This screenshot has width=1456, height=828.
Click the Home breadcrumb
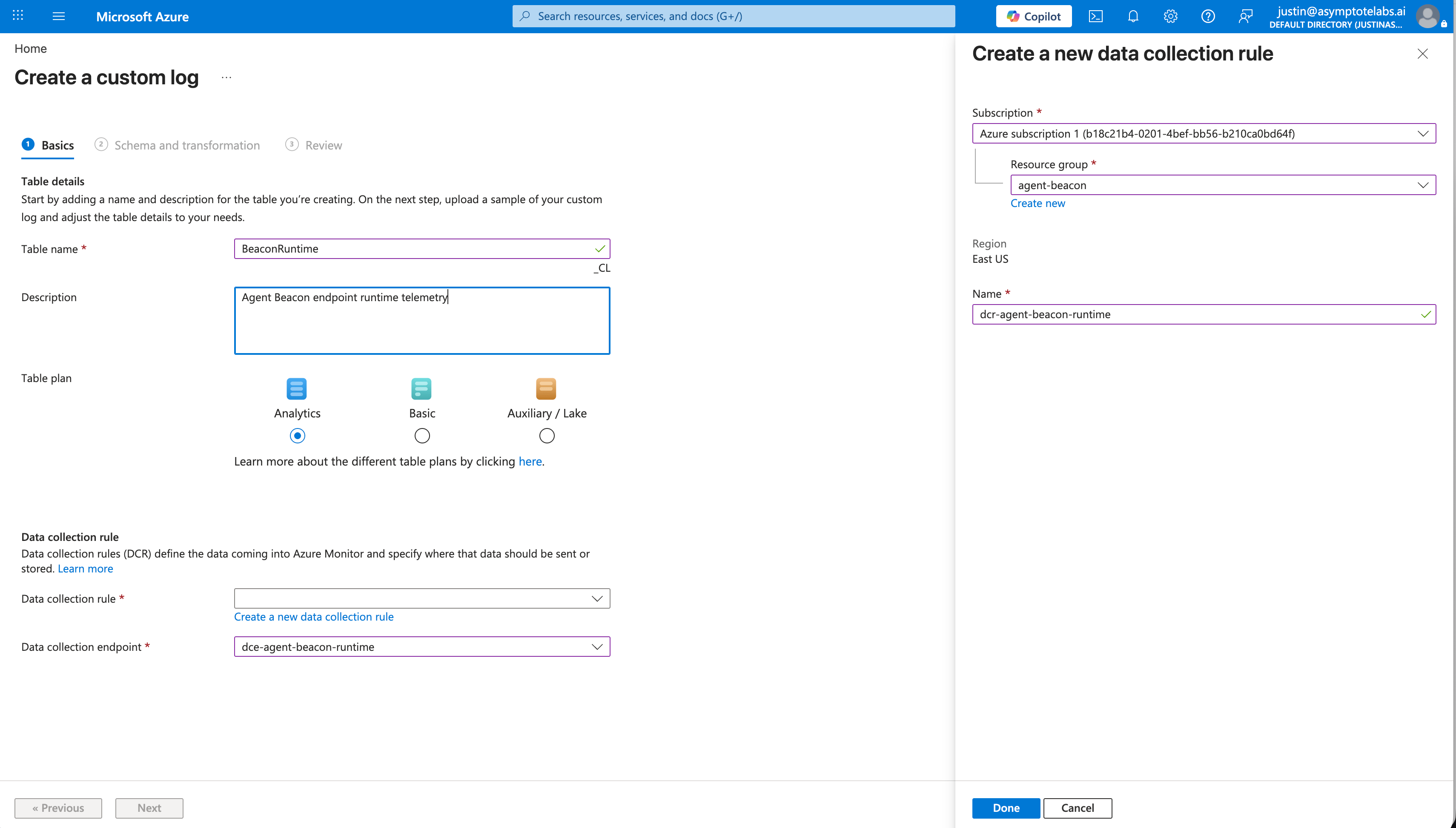(x=31, y=48)
